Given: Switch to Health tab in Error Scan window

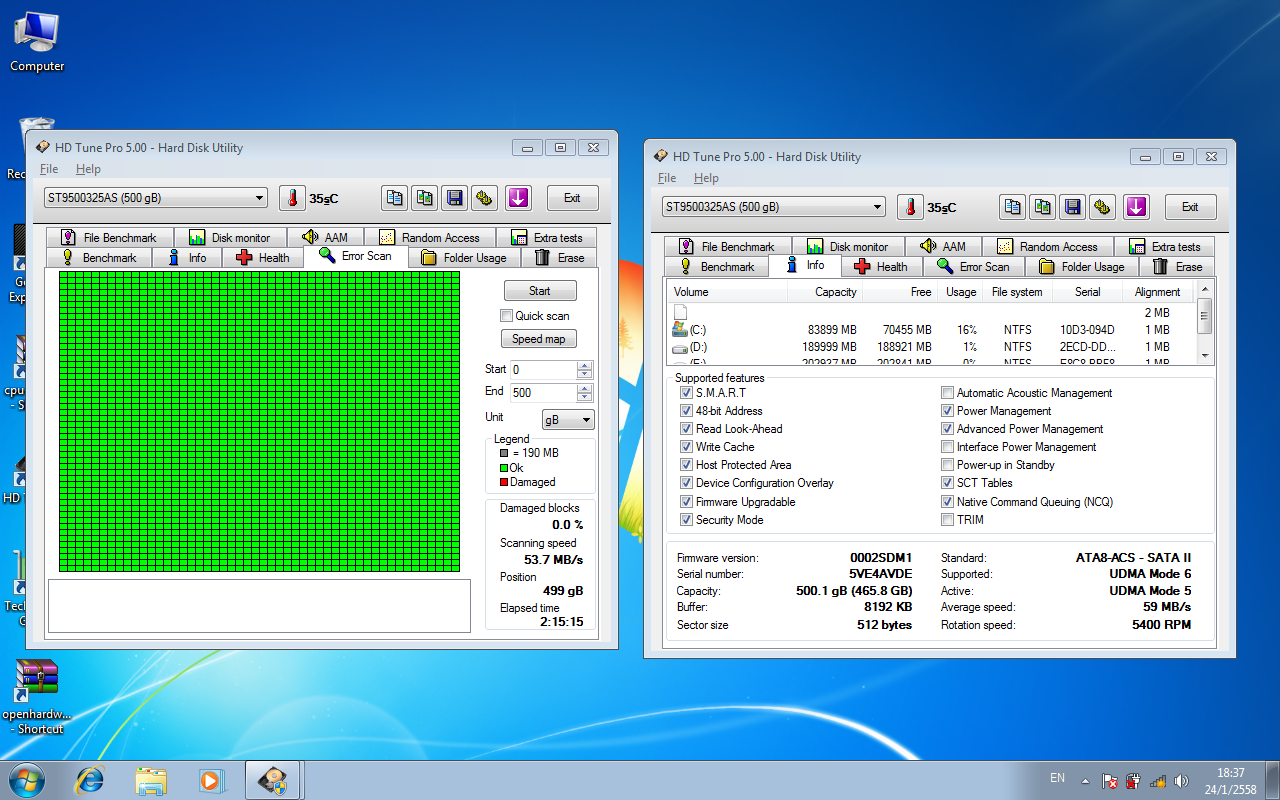Looking at the screenshot, I should (x=263, y=257).
